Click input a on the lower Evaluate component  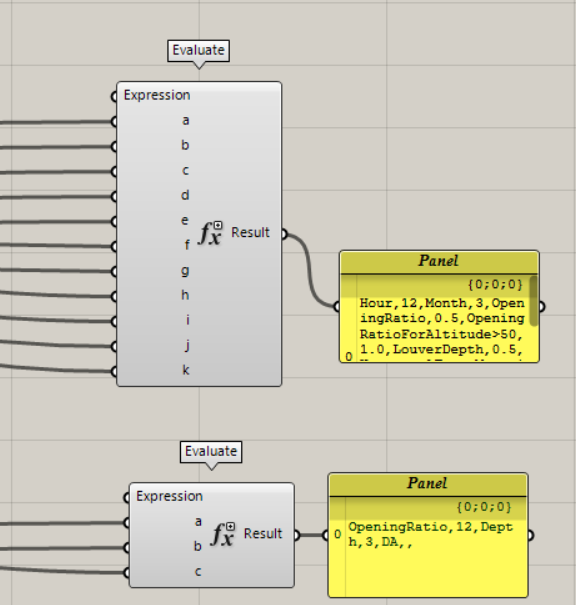(198, 522)
